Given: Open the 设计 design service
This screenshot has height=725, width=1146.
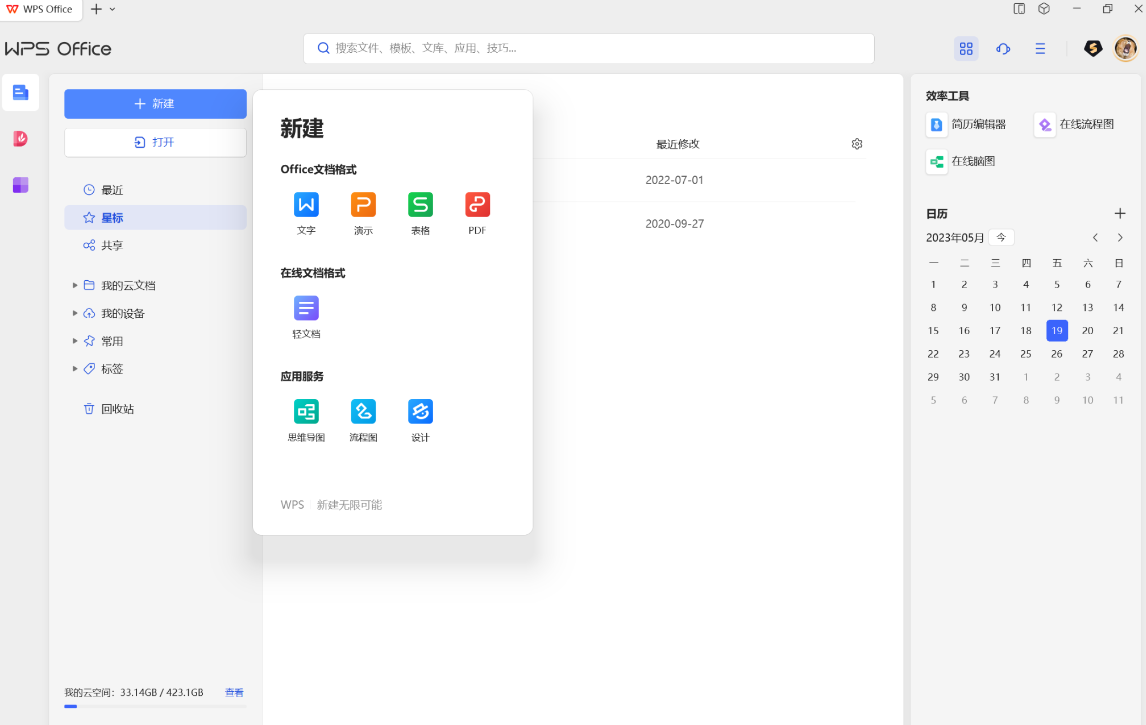Looking at the screenshot, I should pos(420,420).
